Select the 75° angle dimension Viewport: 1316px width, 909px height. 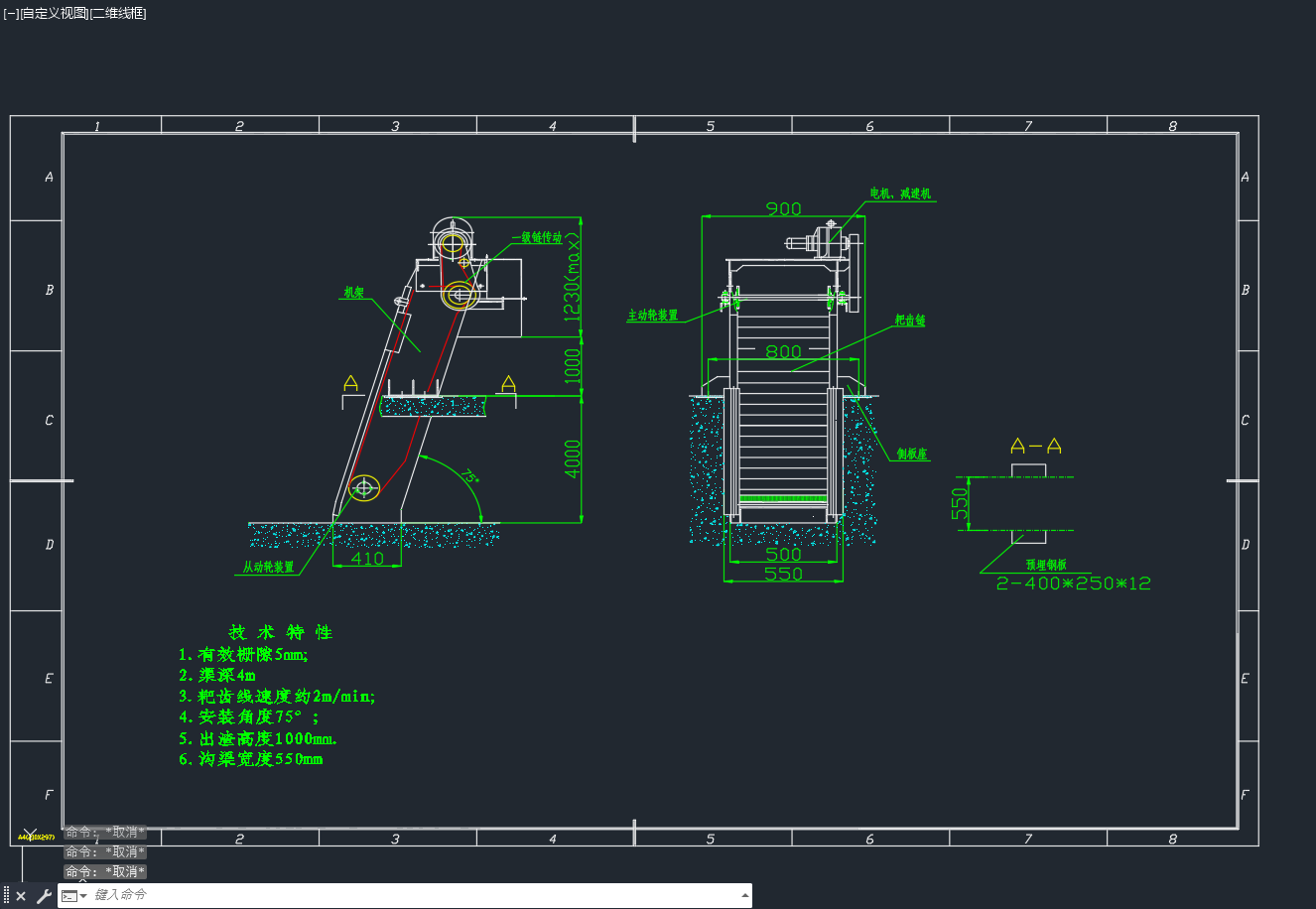tap(471, 477)
